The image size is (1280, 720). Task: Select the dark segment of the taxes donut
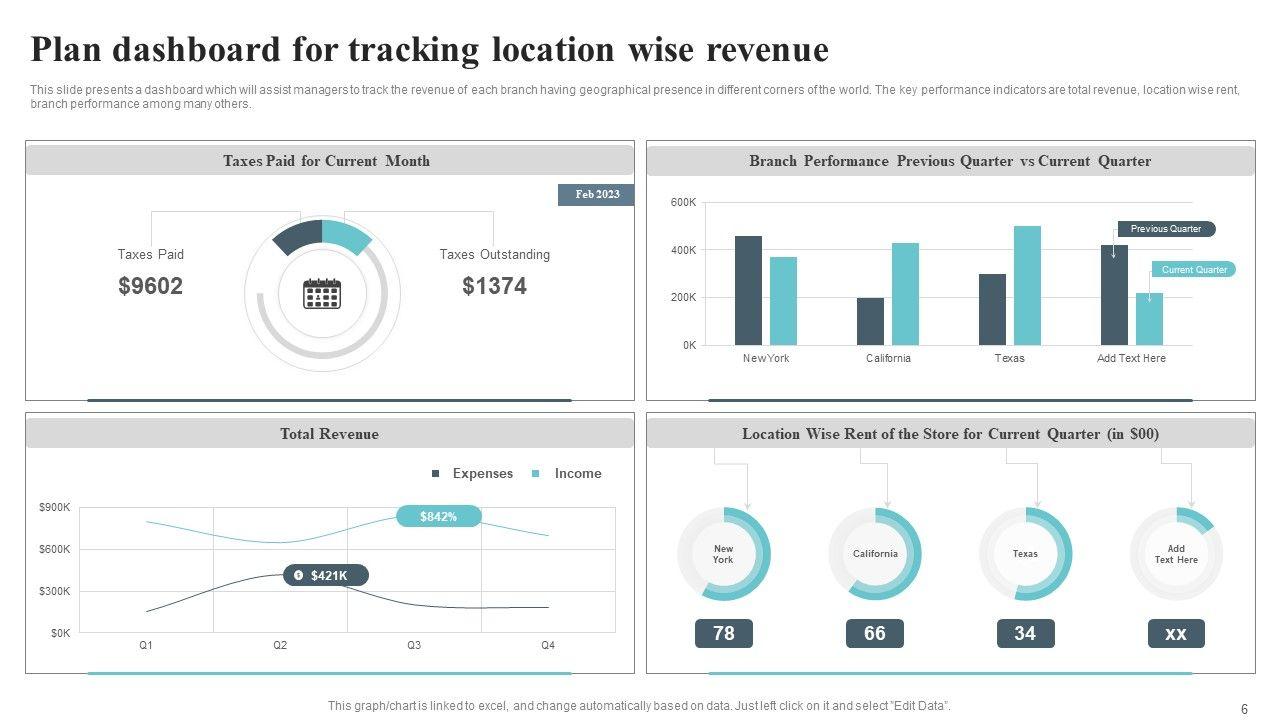[x=297, y=236]
